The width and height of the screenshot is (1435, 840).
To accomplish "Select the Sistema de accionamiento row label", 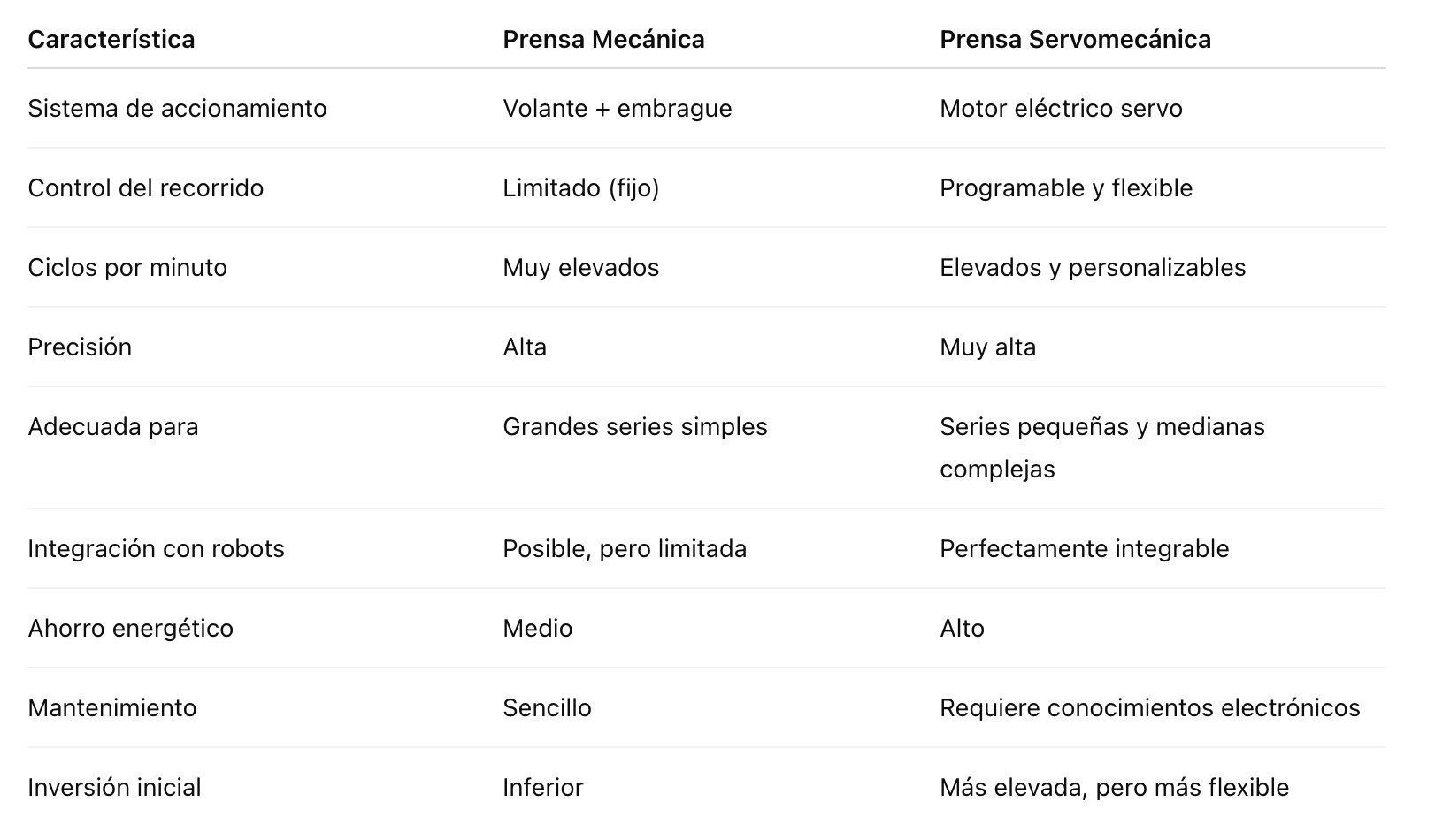I will 177,109.
